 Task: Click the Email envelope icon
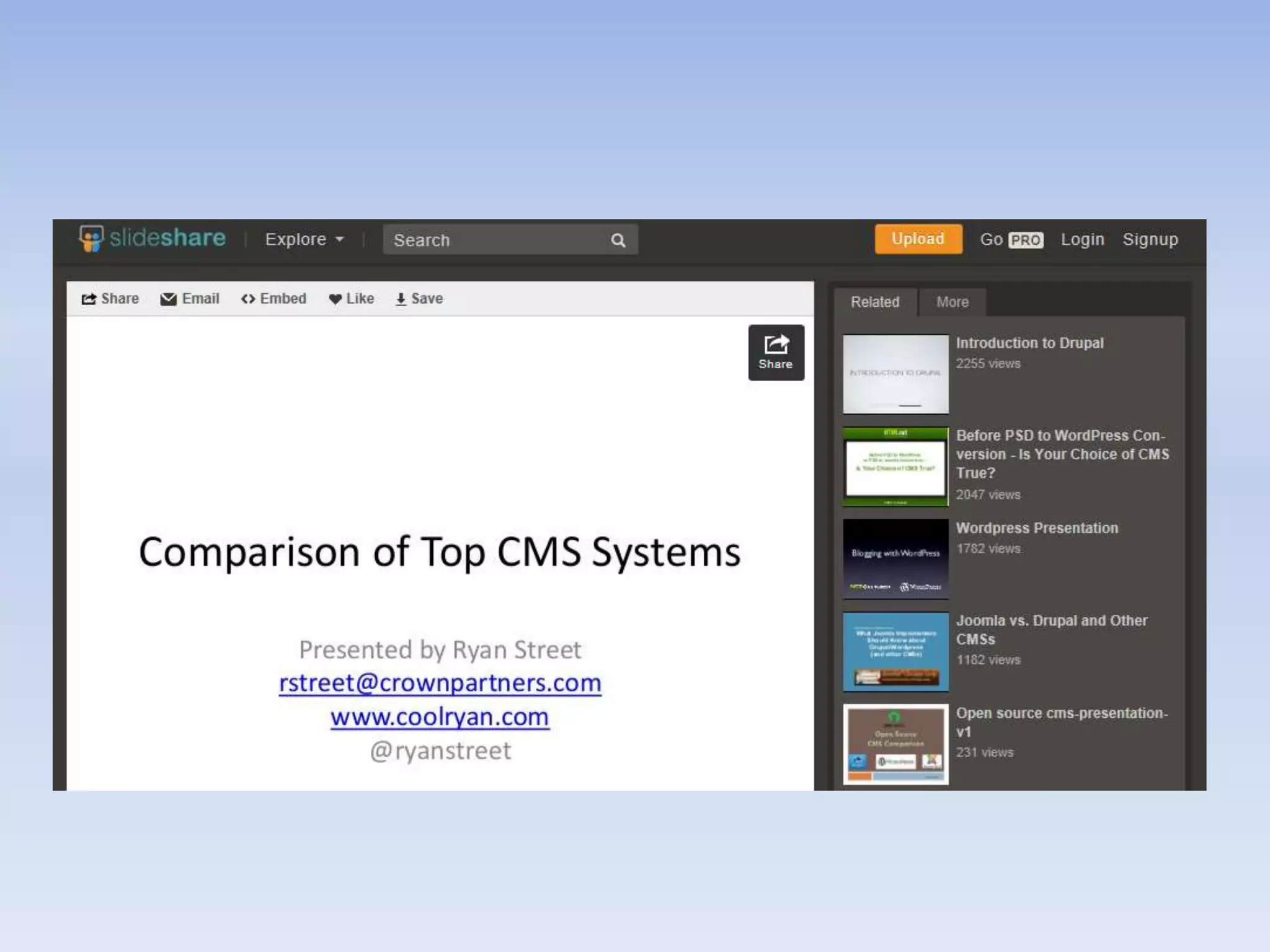pos(168,299)
